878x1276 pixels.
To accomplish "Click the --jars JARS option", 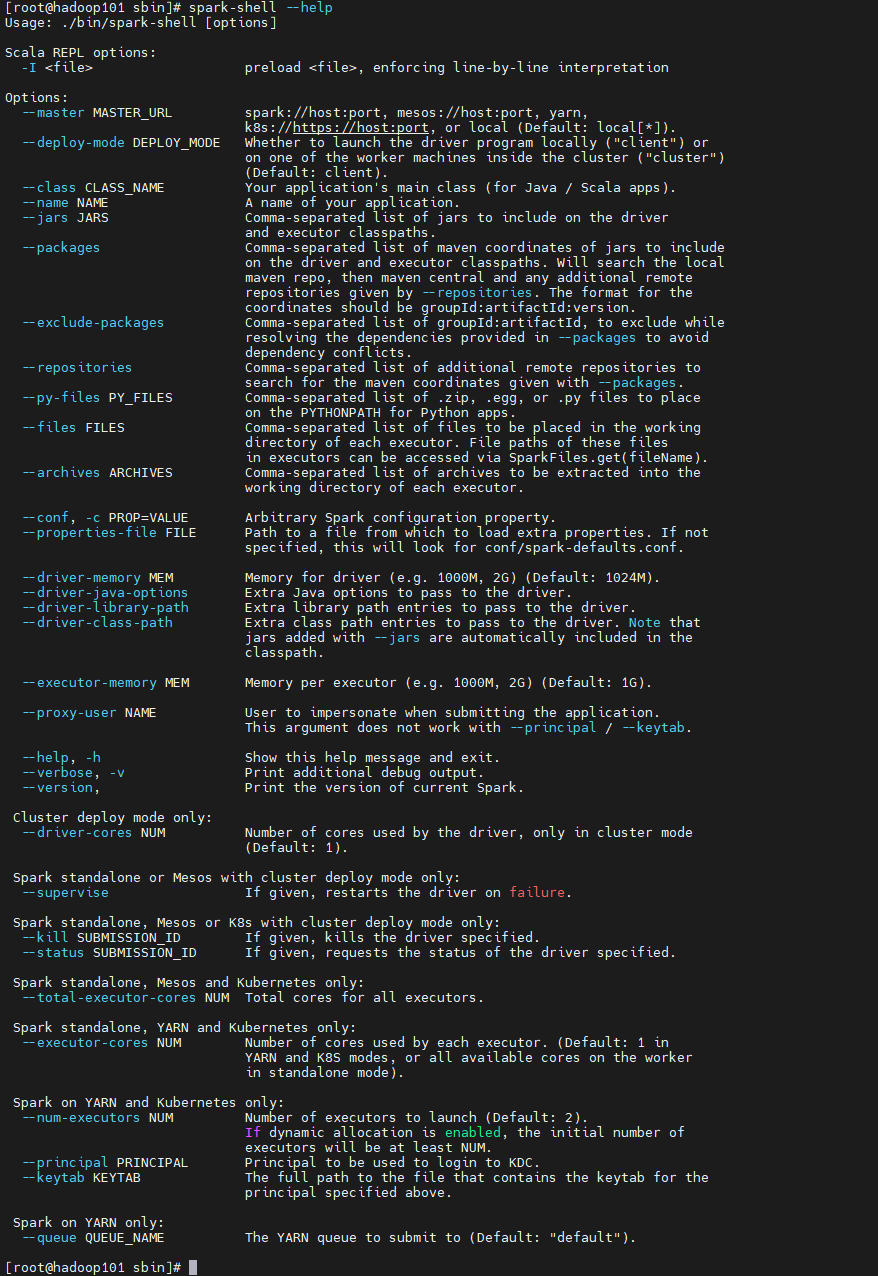I will coord(65,217).
